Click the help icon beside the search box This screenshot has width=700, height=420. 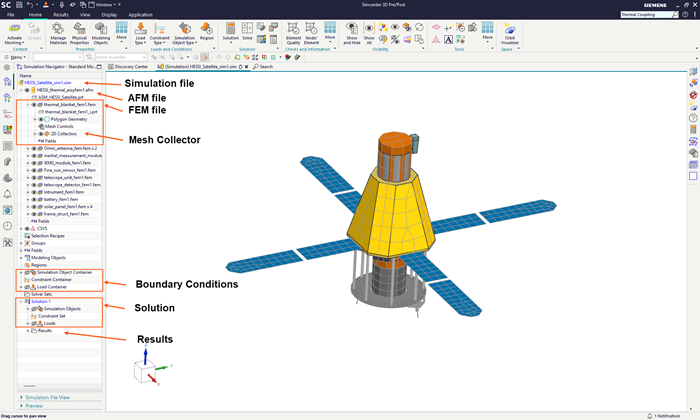[685, 15]
